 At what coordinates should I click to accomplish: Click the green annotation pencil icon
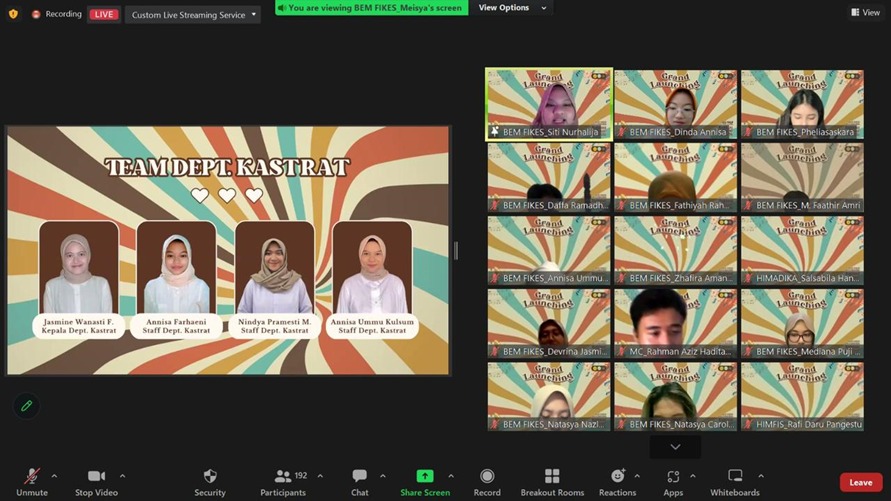tap(26, 406)
